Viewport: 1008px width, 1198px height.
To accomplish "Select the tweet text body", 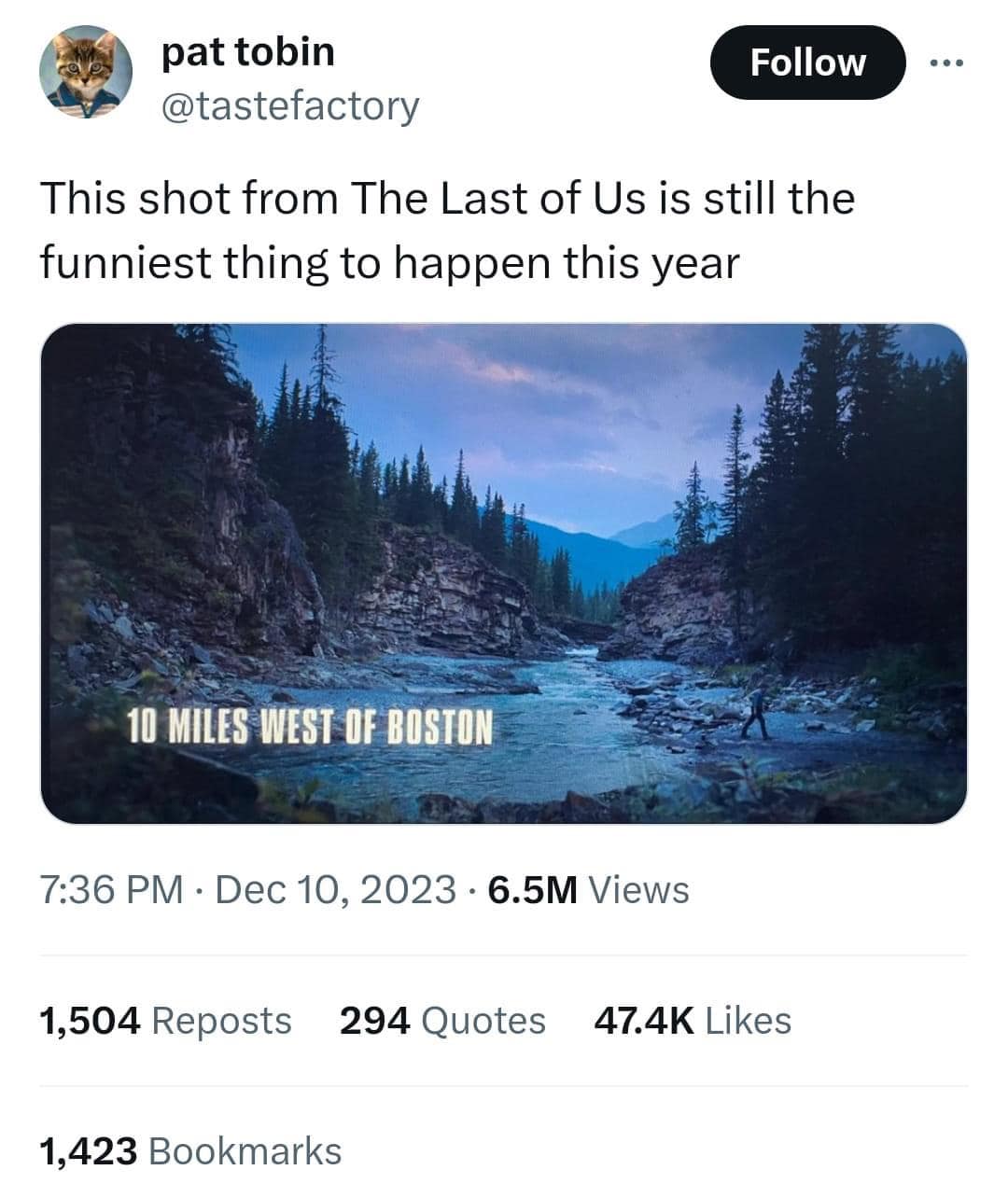I will point(447,229).
